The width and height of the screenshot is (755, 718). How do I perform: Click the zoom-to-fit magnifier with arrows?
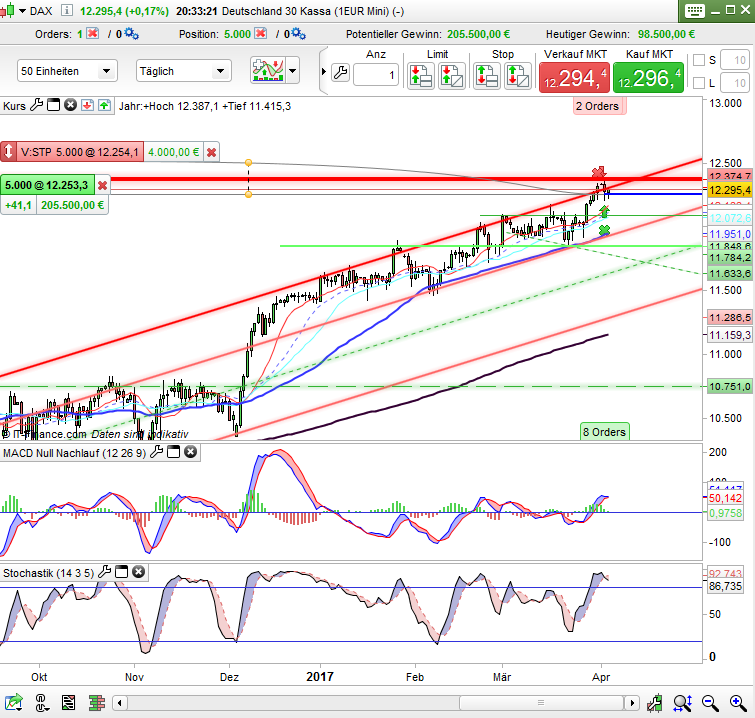tap(683, 703)
